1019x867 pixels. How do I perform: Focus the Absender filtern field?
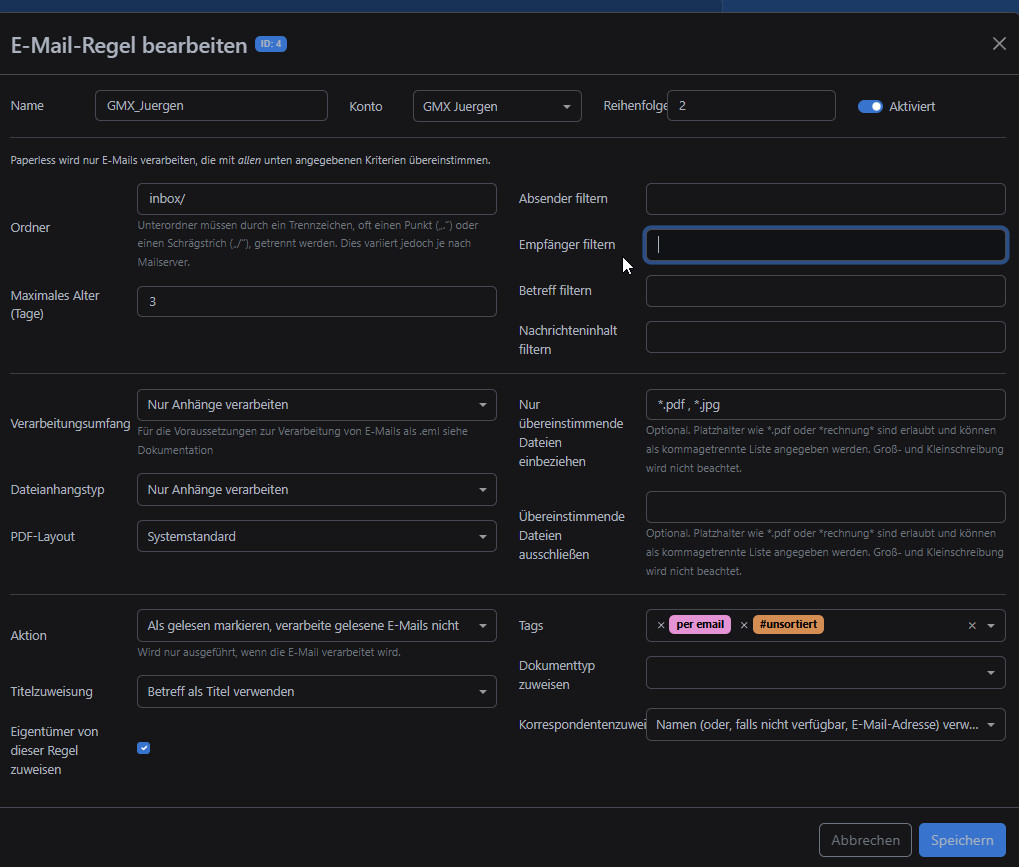pos(825,199)
